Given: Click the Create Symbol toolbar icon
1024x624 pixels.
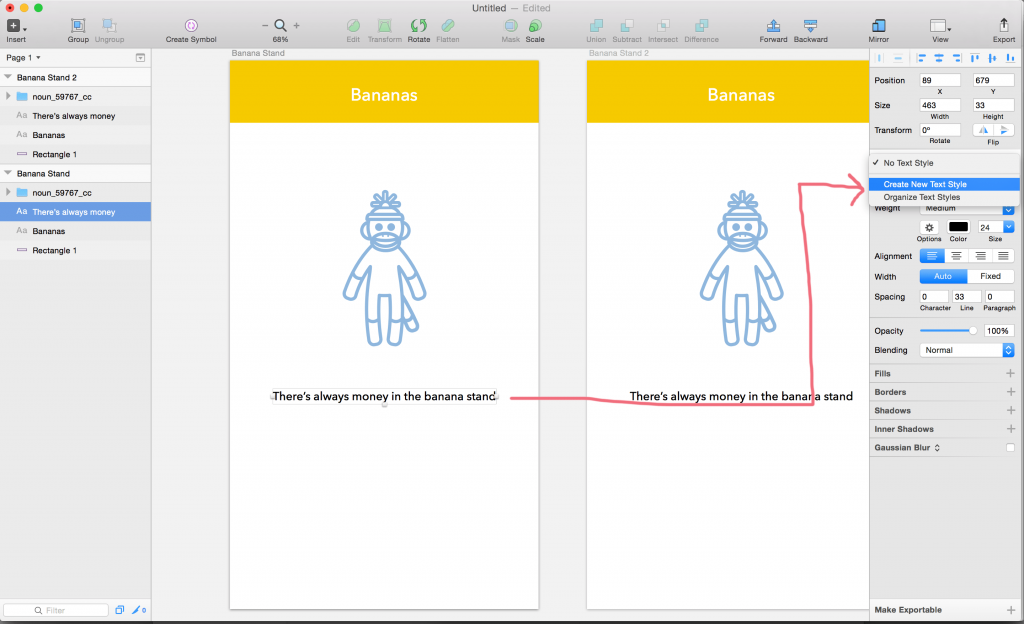Looking at the screenshot, I should click(x=190, y=26).
